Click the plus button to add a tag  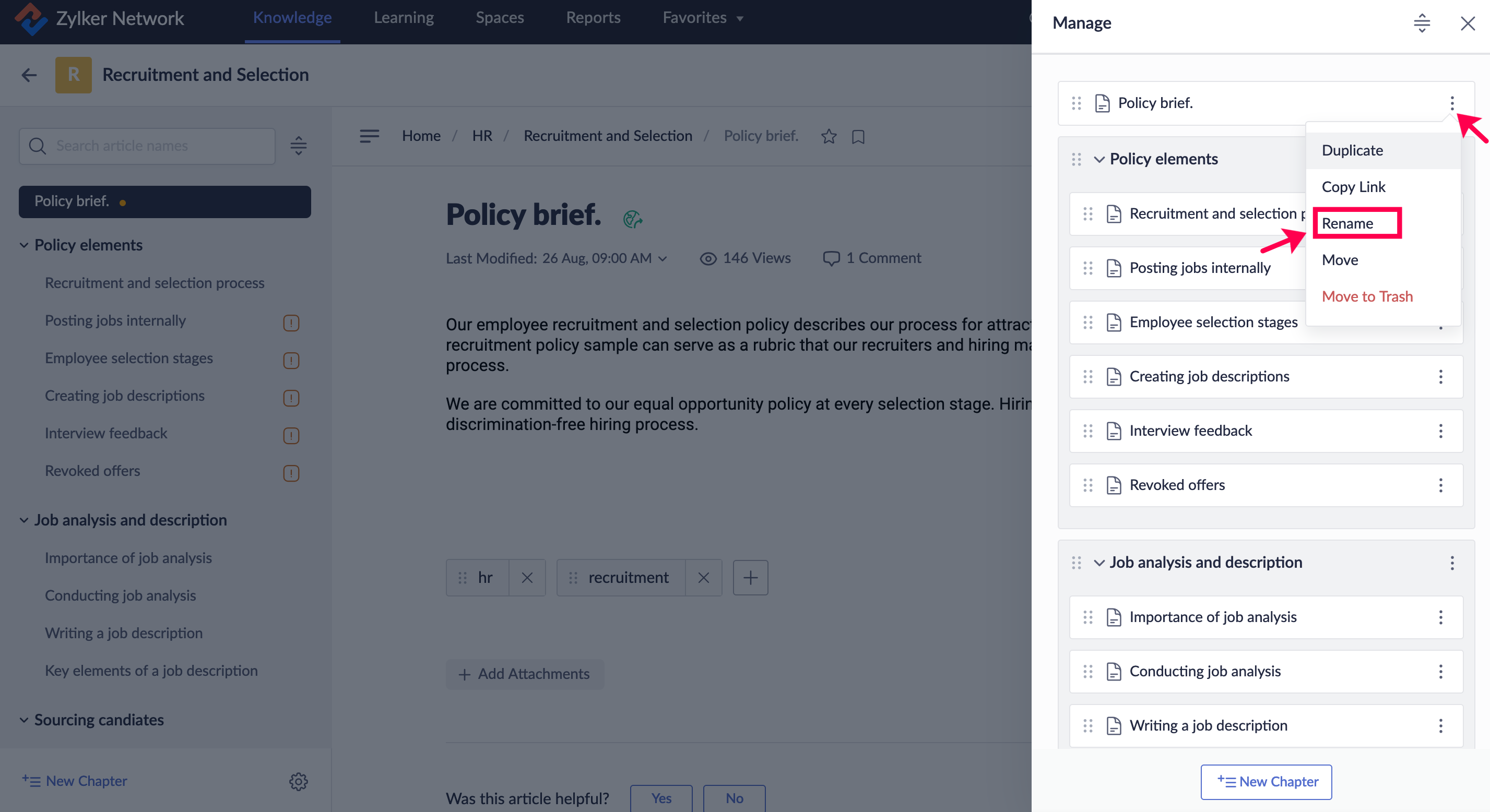[x=750, y=577]
